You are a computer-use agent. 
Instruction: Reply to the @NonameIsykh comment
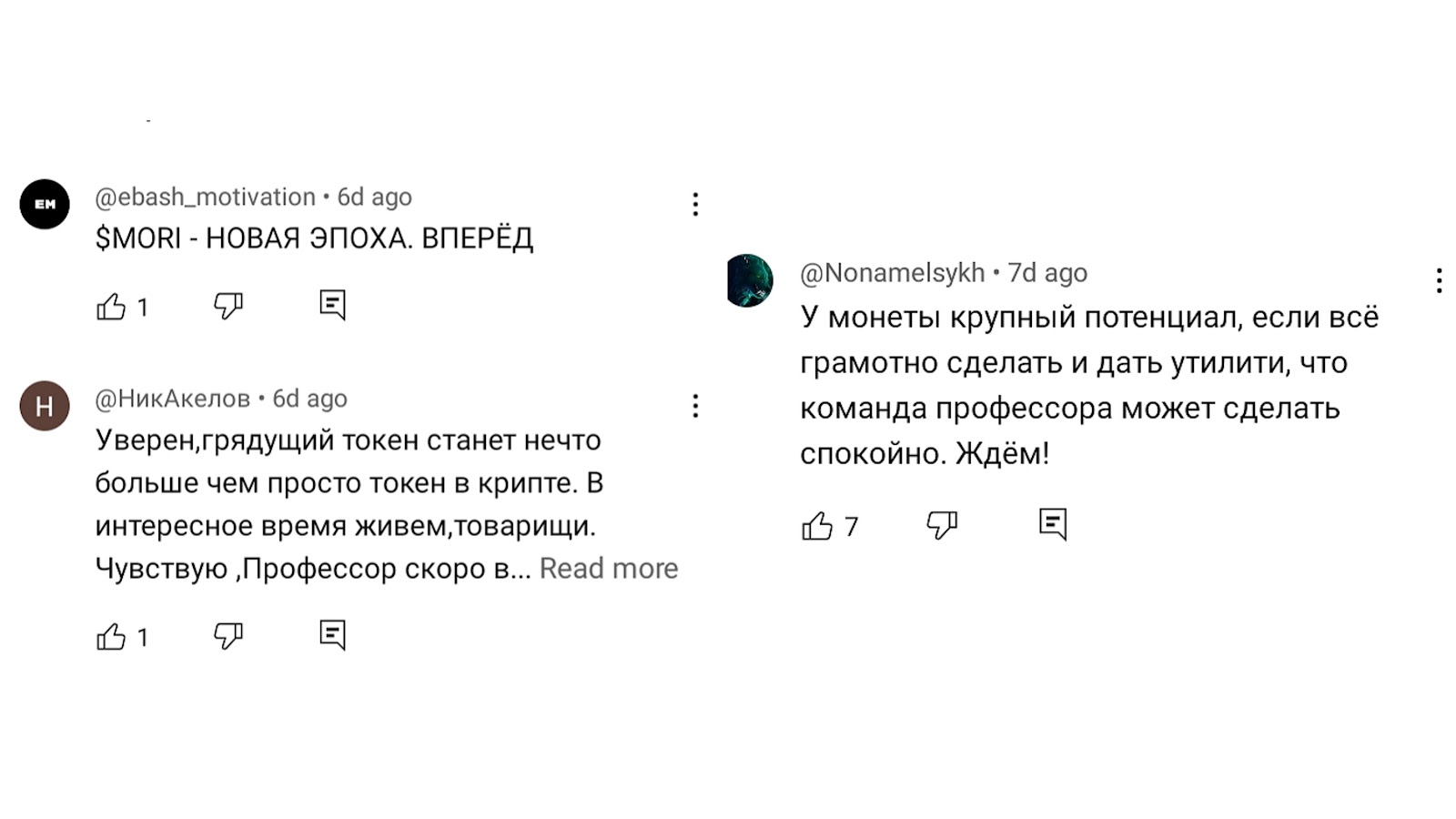1053,524
